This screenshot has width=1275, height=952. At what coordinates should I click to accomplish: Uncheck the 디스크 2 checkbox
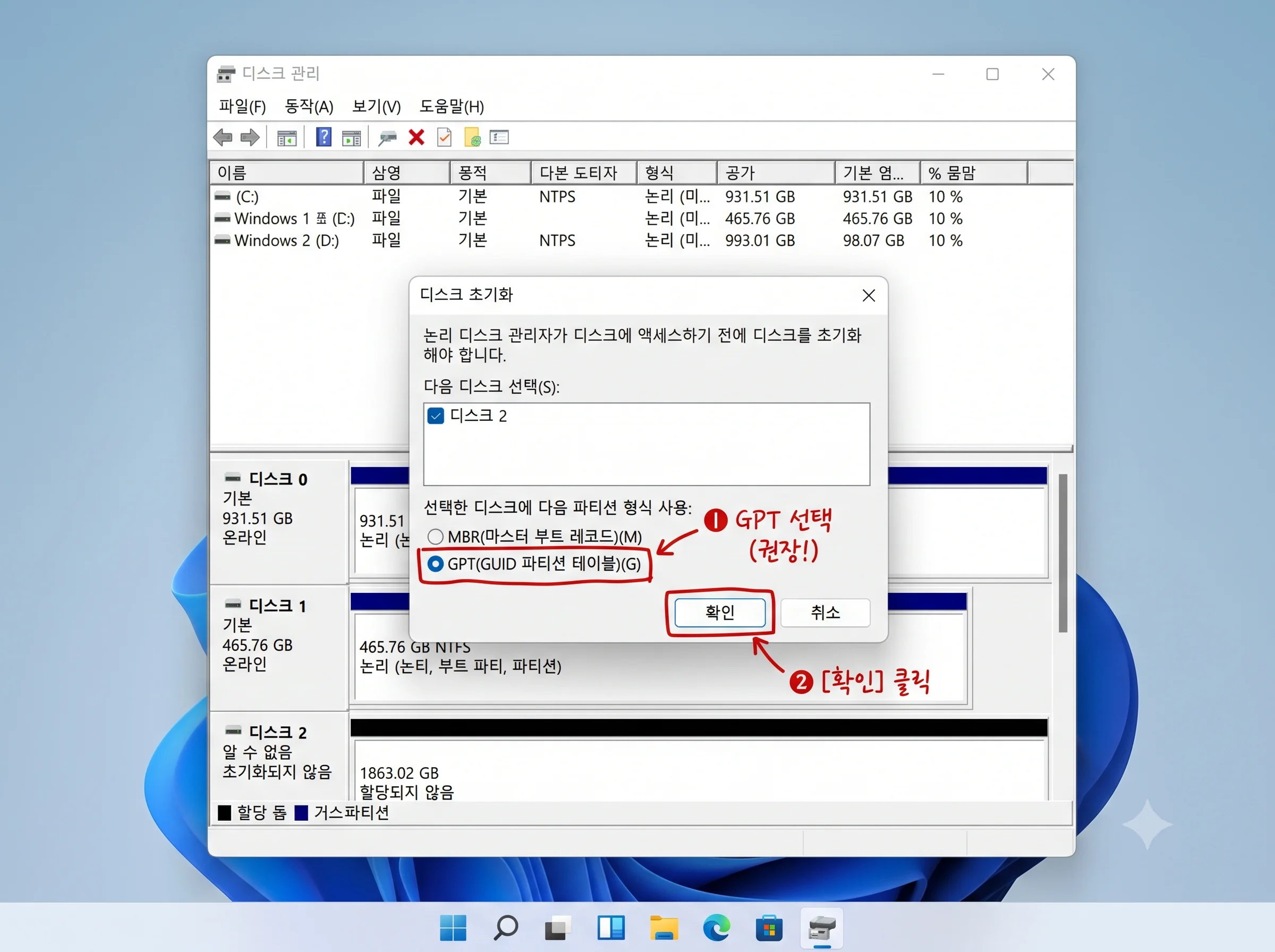(x=436, y=415)
